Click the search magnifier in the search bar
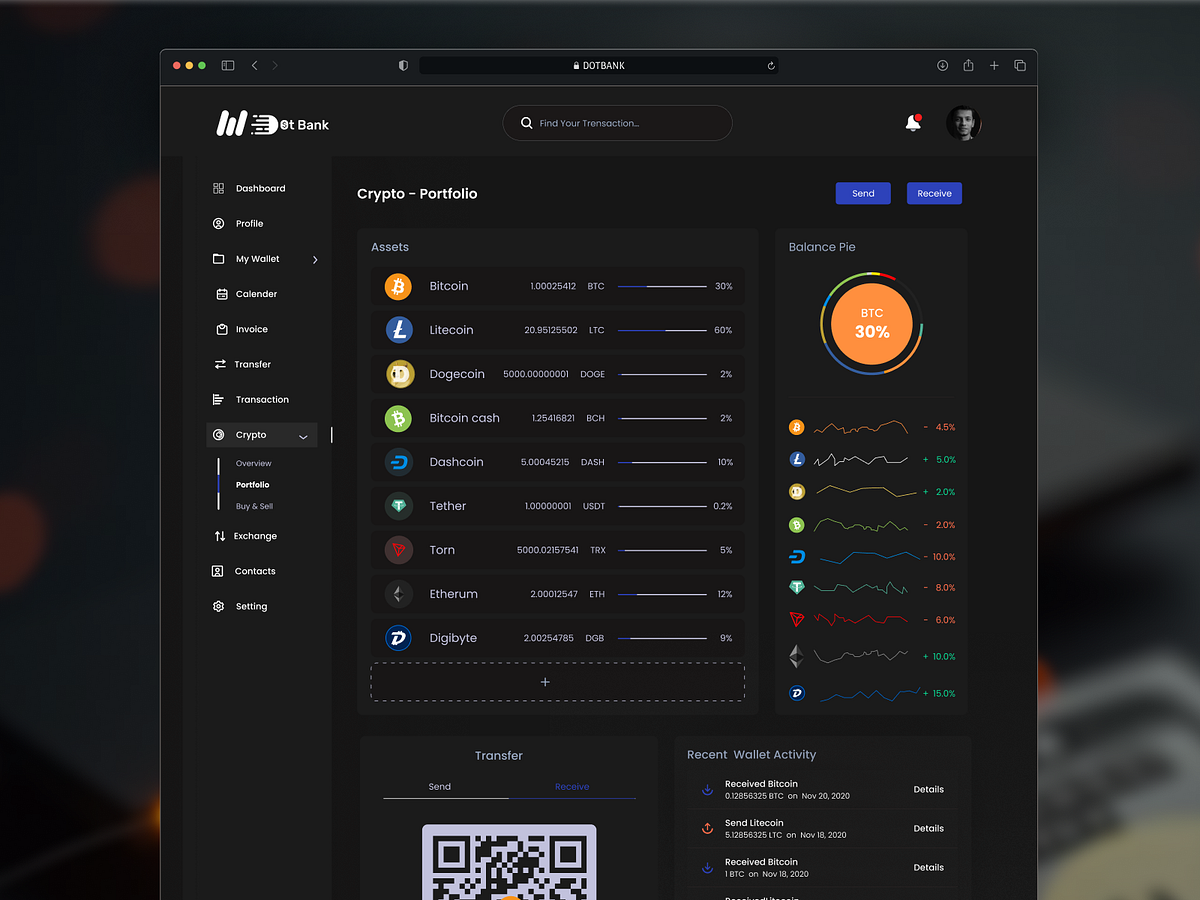The width and height of the screenshot is (1200, 900). 526,123
